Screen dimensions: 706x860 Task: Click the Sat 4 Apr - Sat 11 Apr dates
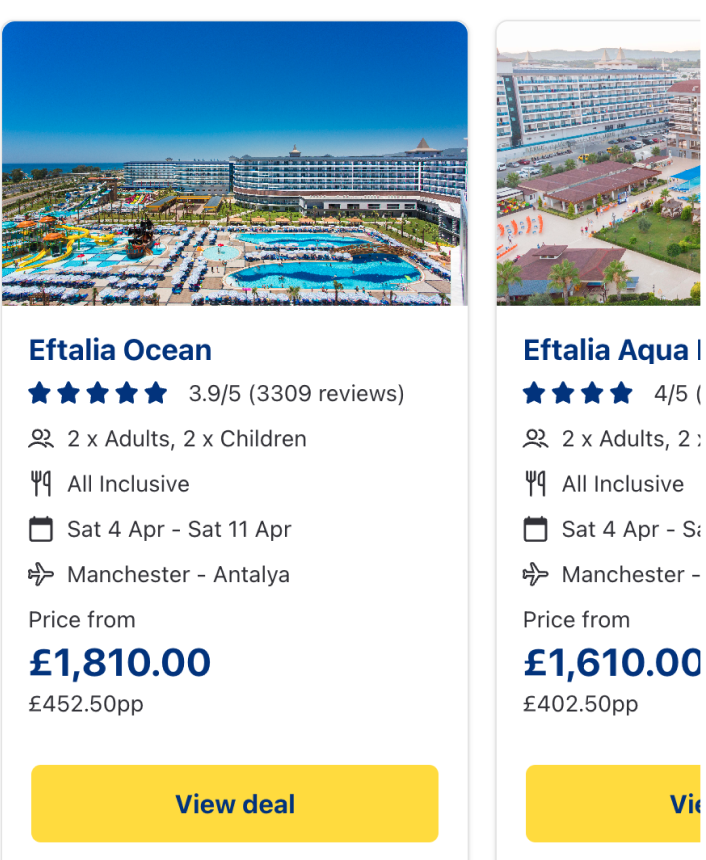click(x=179, y=529)
